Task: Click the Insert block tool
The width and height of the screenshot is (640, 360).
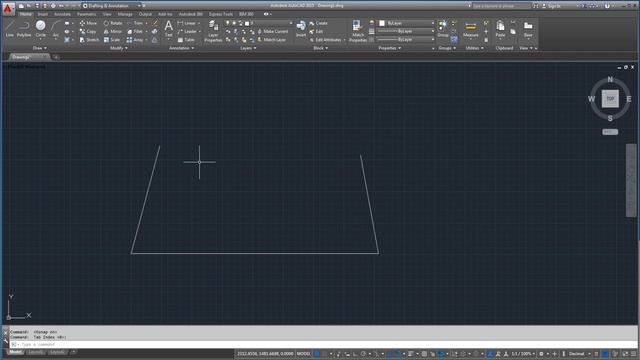Action: tap(301, 29)
